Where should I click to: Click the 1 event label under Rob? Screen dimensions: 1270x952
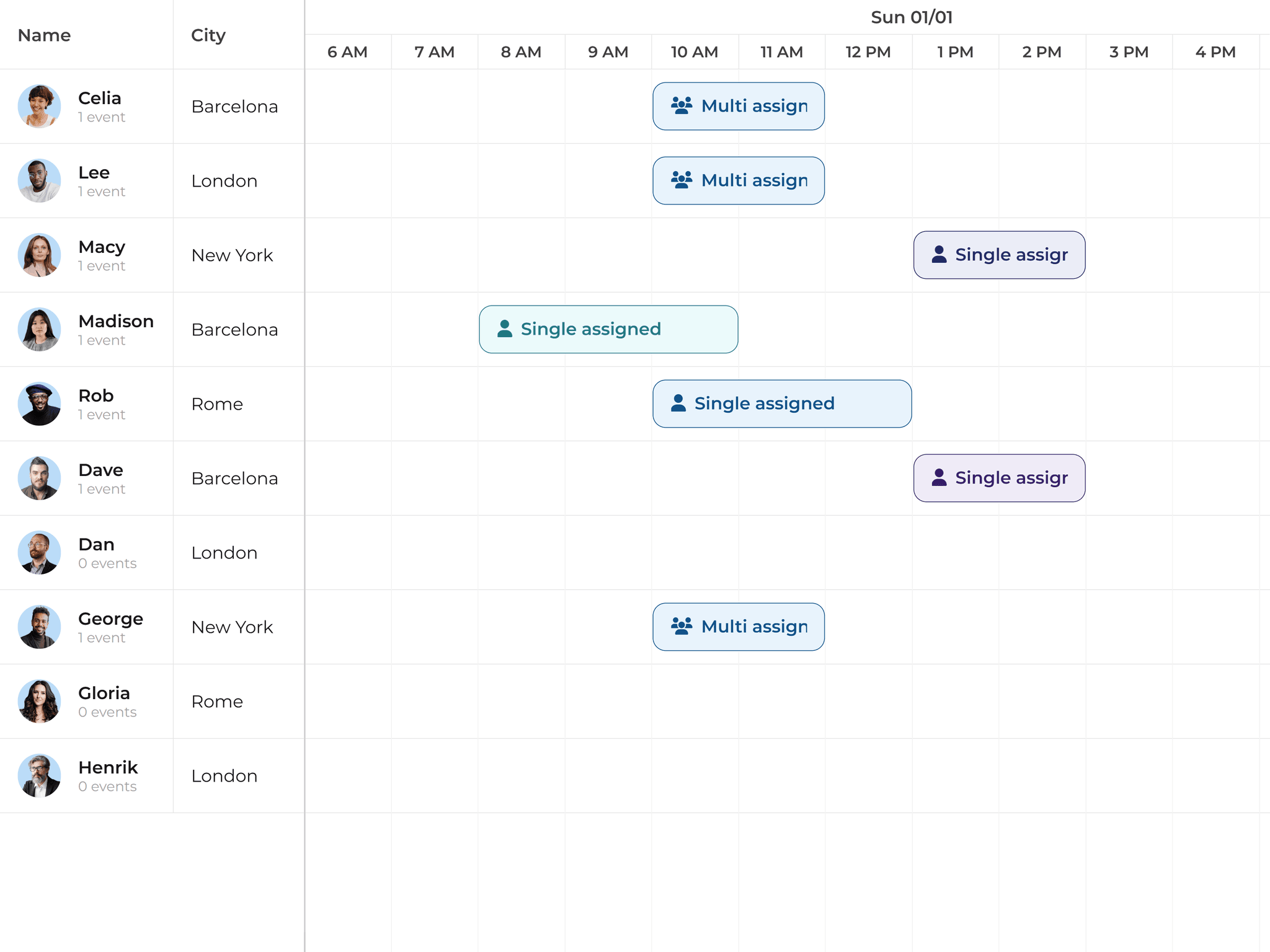(x=101, y=414)
